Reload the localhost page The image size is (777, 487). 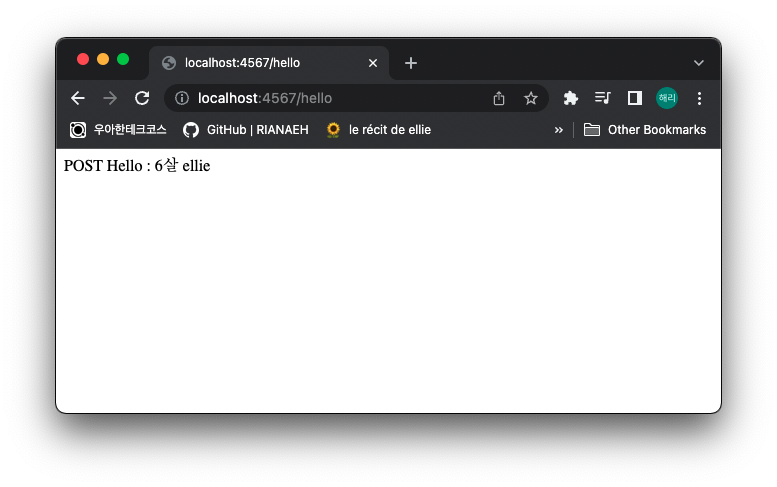click(142, 98)
